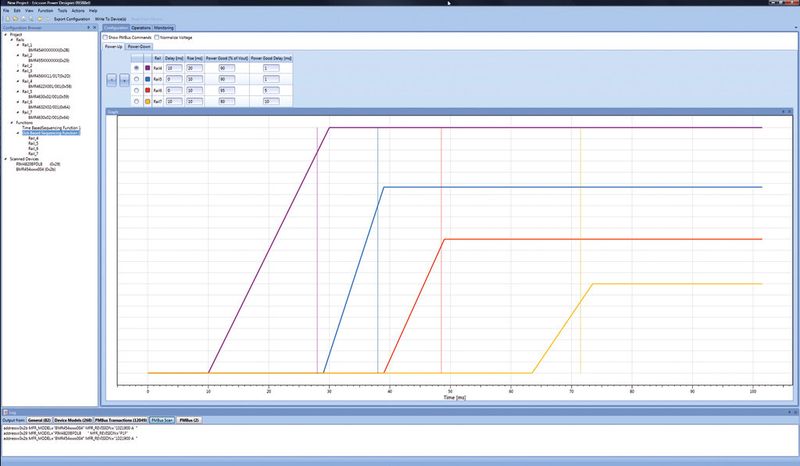
Task: Pin the Graph panel
Action: tap(783, 111)
